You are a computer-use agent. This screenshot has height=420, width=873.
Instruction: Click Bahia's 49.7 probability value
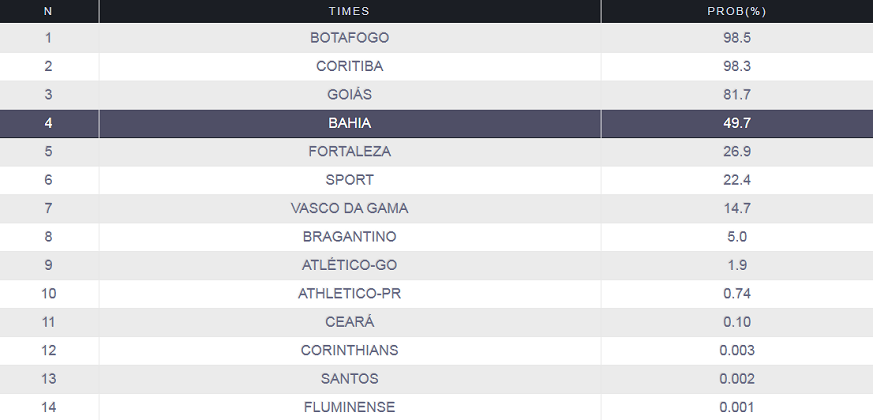click(x=737, y=123)
